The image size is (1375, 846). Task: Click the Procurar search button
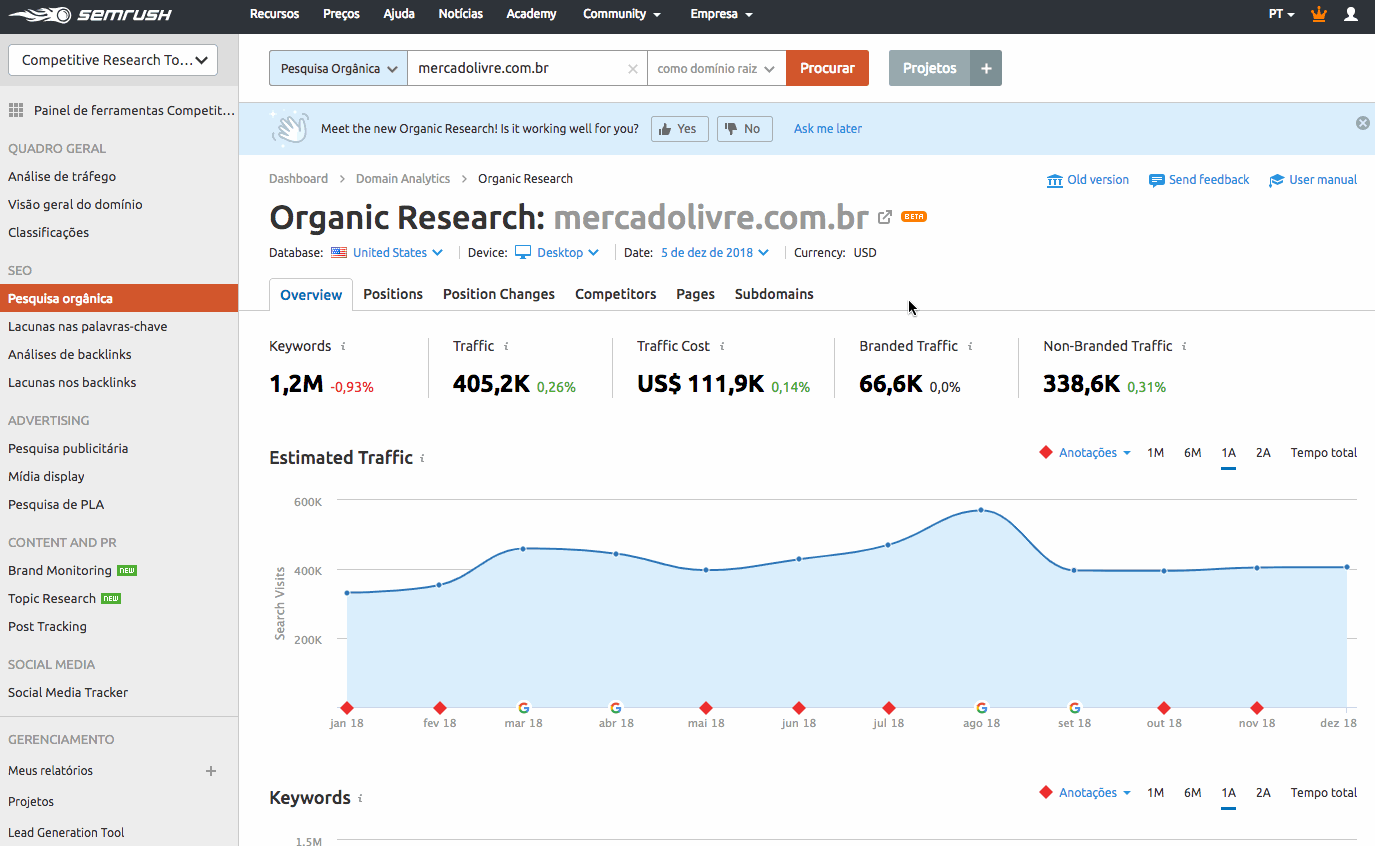[x=827, y=68]
